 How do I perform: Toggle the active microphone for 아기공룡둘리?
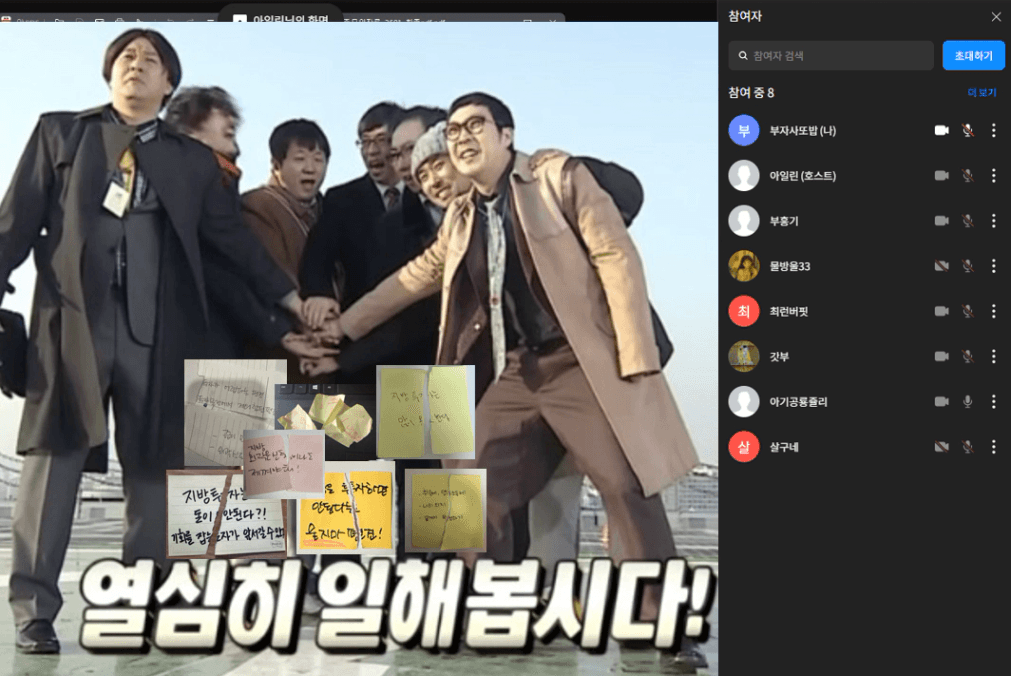click(x=968, y=401)
